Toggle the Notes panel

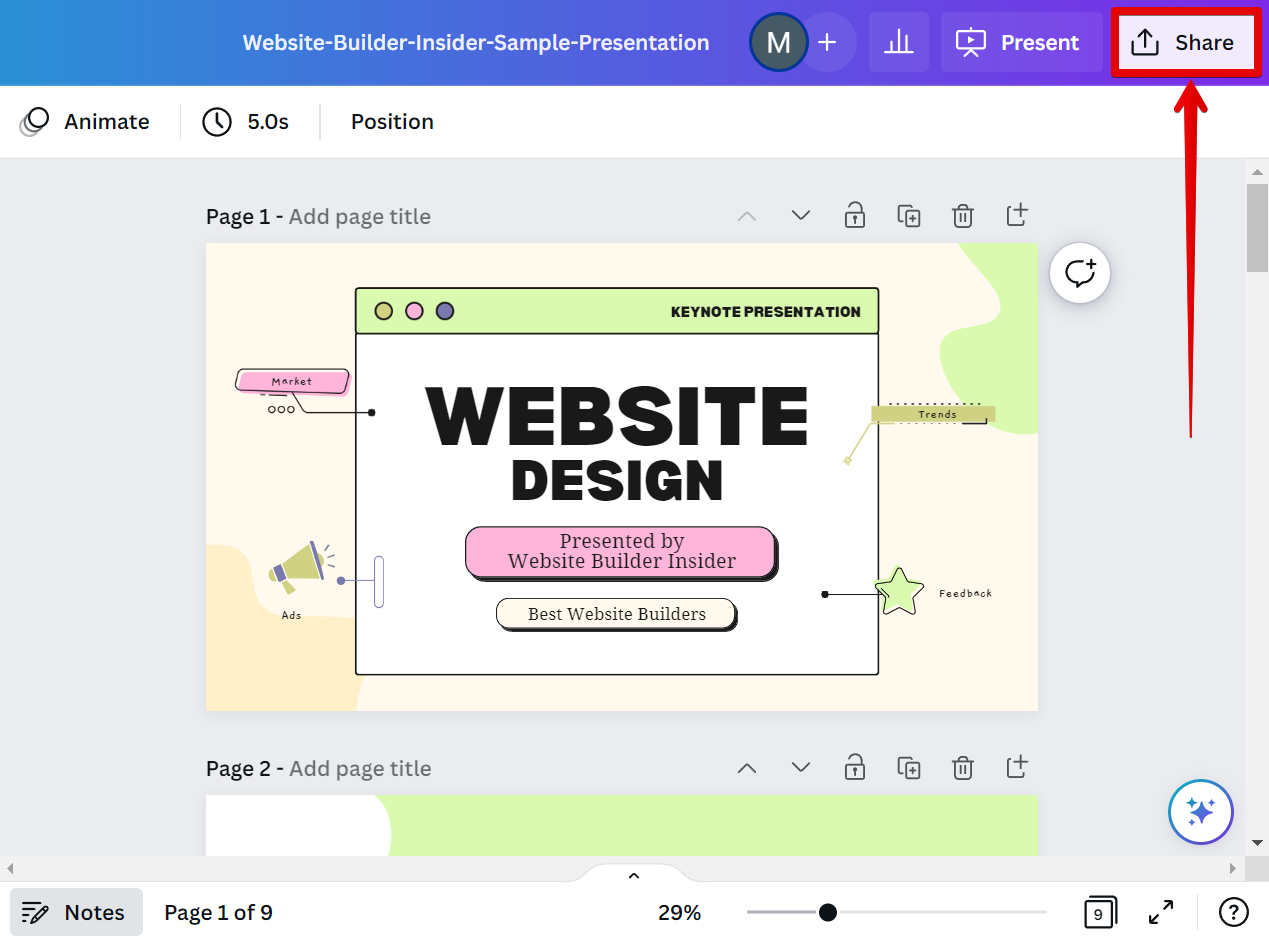click(x=76, y=912)
